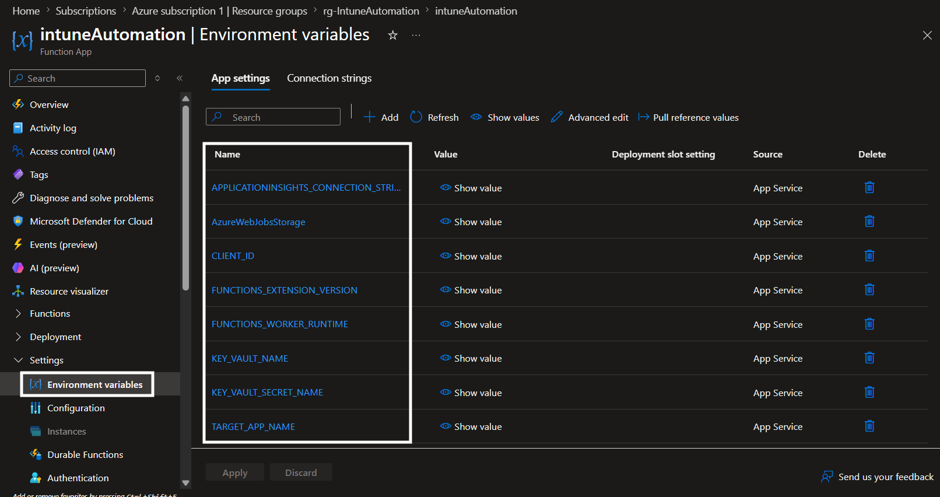940x497 pixels.
Task: Select the App settings tab
Action: [240, 78]
